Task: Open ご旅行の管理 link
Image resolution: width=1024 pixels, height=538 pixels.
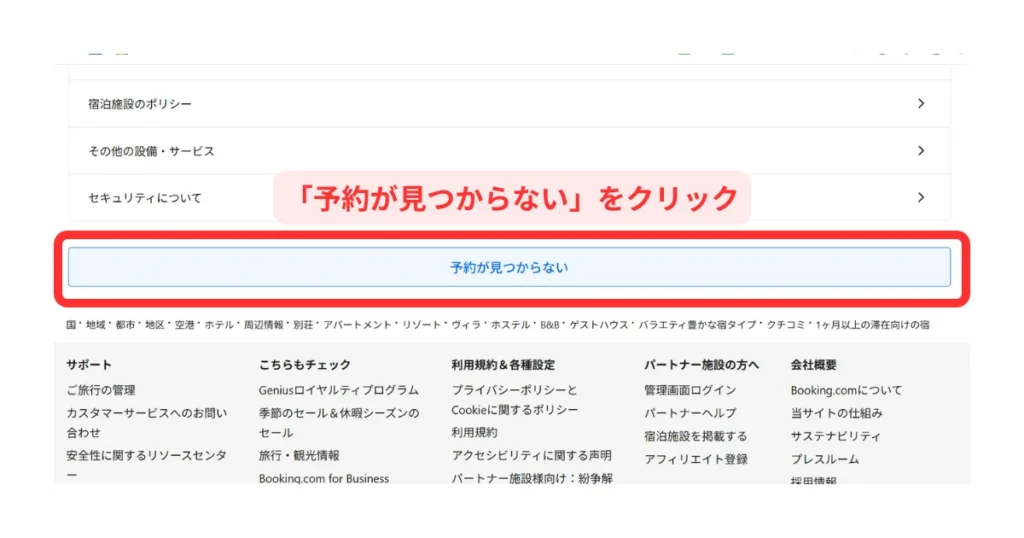Action: 101,390
